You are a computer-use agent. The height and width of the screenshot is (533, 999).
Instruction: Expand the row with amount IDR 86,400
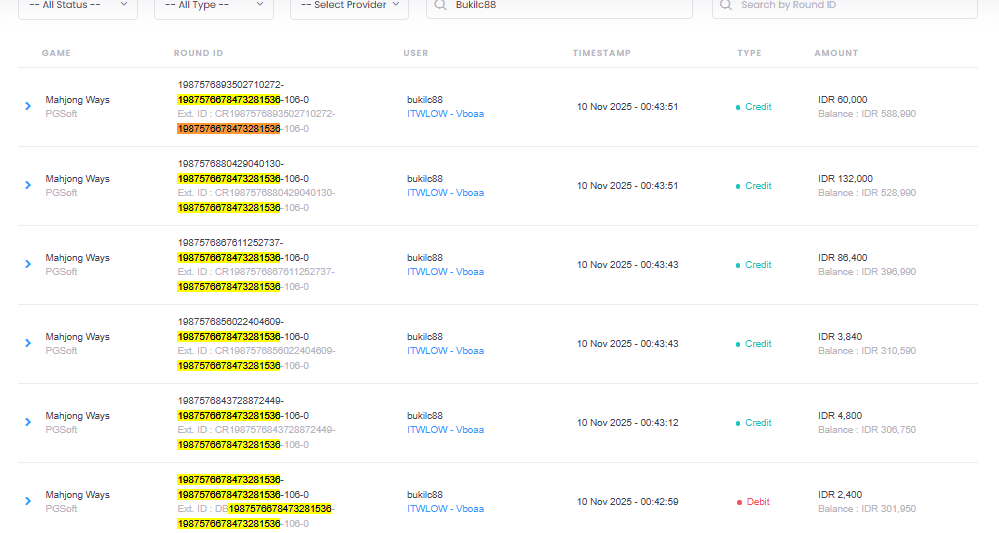(28, 264)
